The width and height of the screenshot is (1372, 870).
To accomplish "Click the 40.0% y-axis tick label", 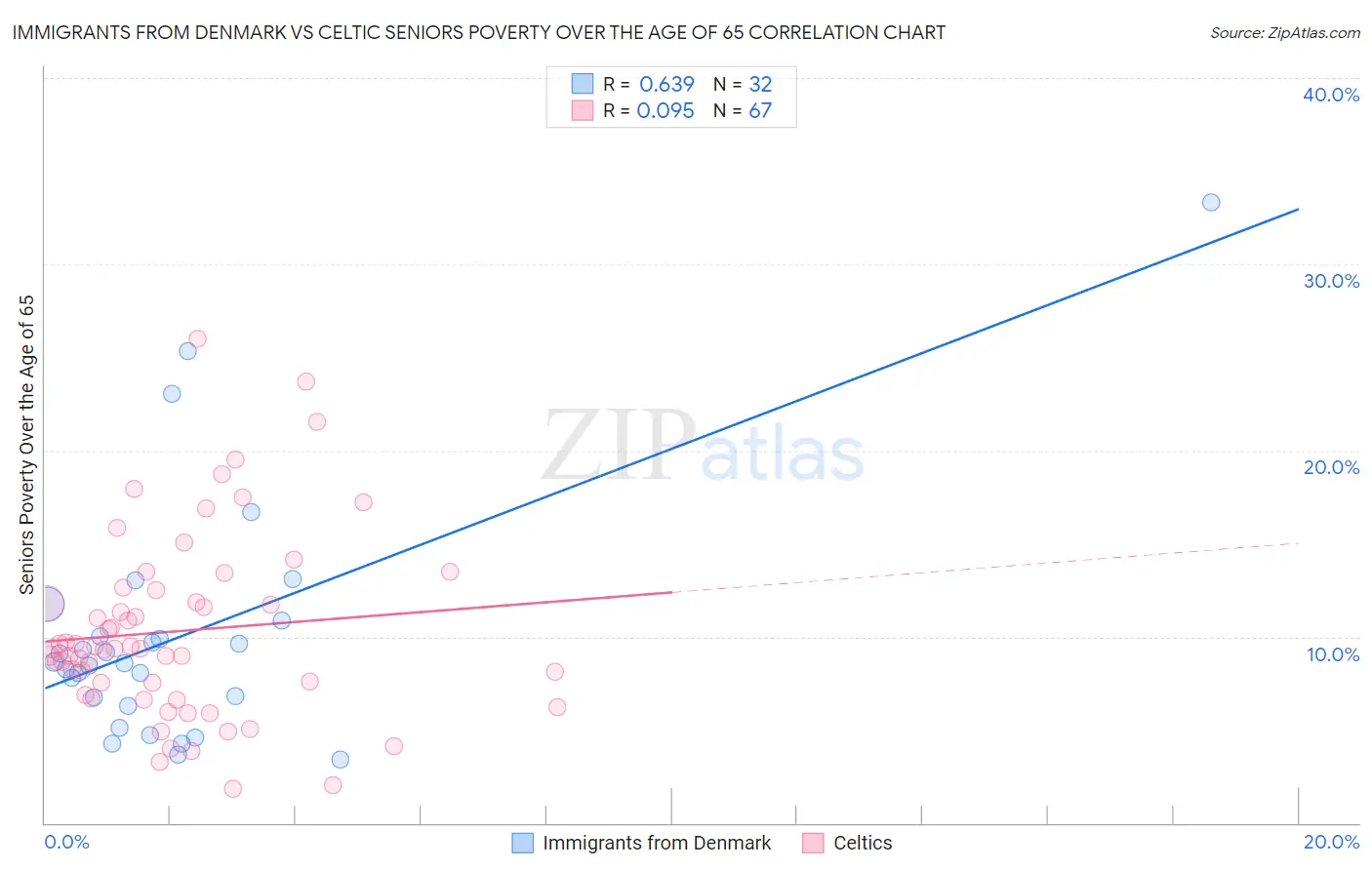I will (1331, 95).
